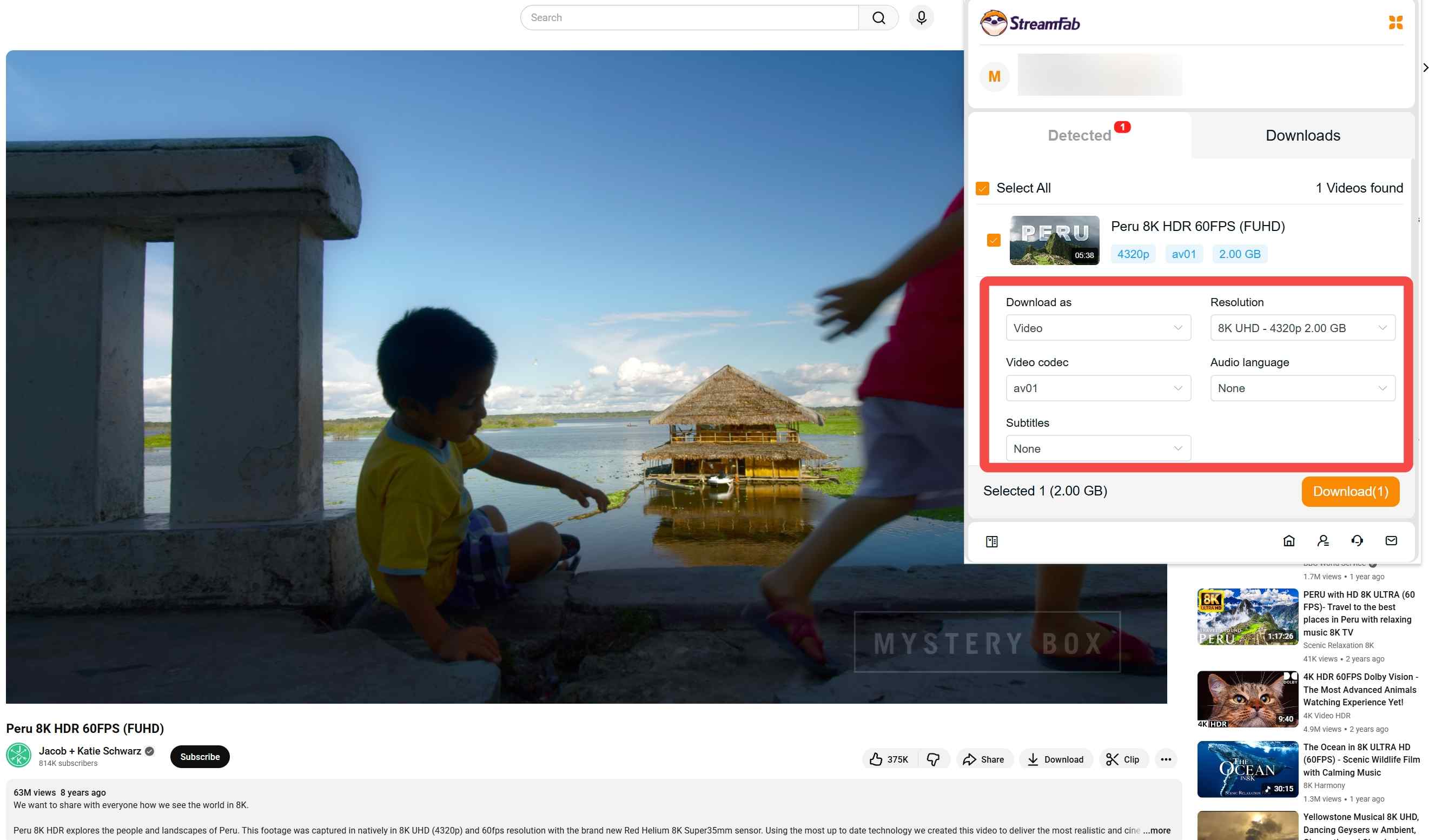Click the StreamFab home icon

point(1288,540)
